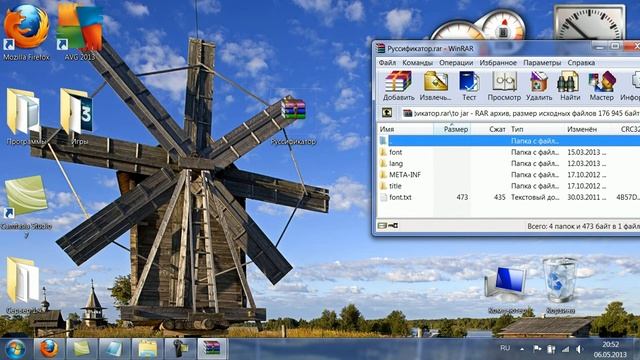Viewport: 640px width, 360px height.
Task: Run the Тест (Test) archive tool
Action: (469, 86)
